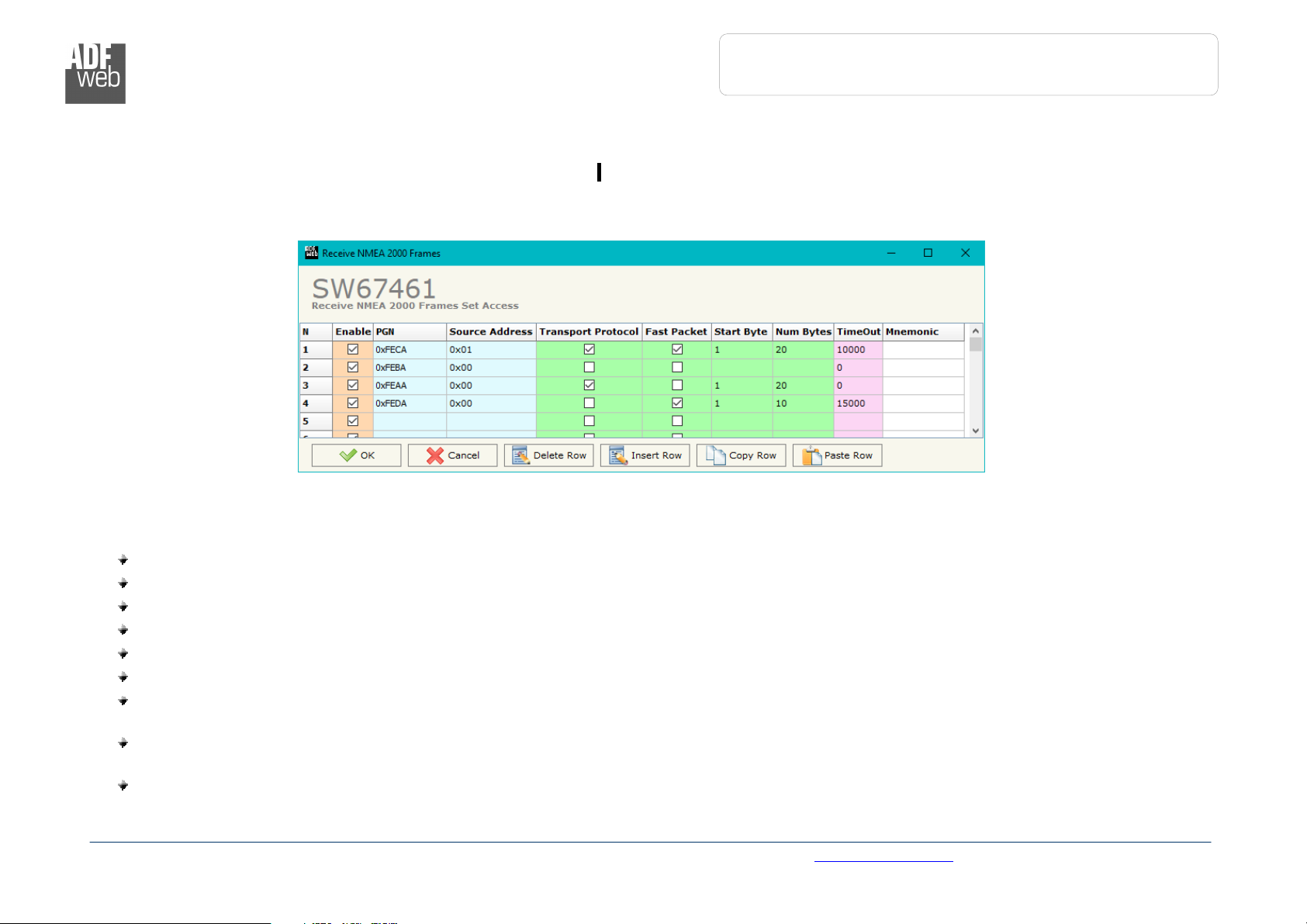Click row number 3 header cell
Image resolution: width=1307 pixels, height=924 pixels.
click(x=316, y=386)
